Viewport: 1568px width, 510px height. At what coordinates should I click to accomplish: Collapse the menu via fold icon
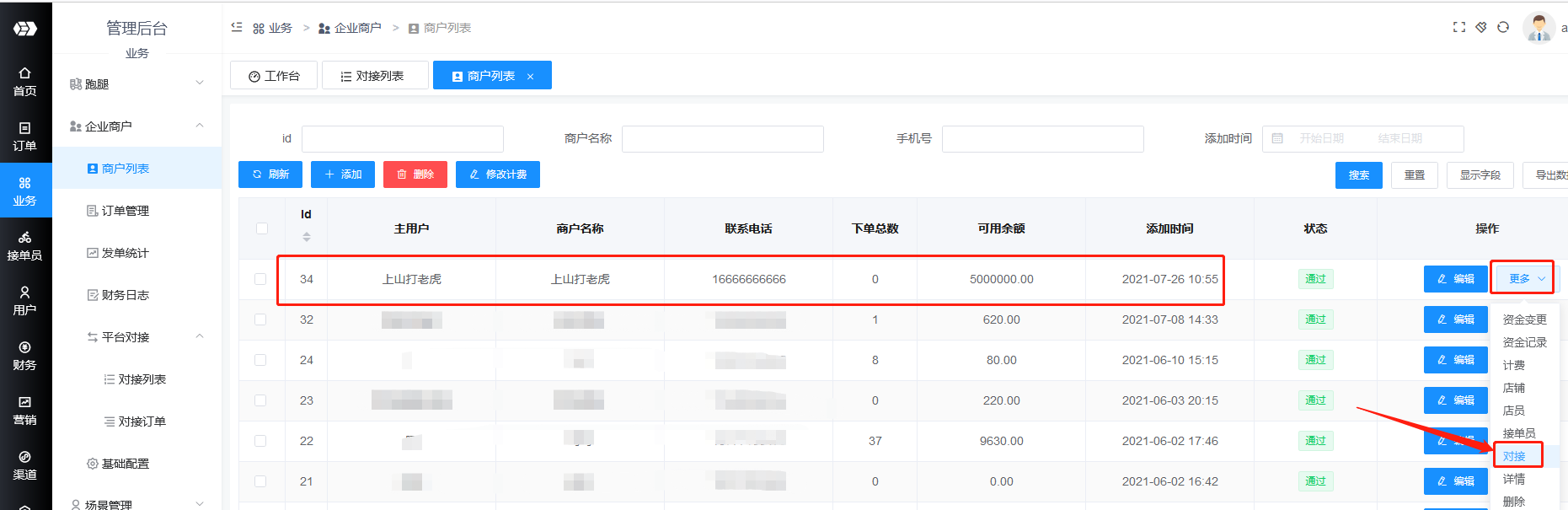coord(237,28)
